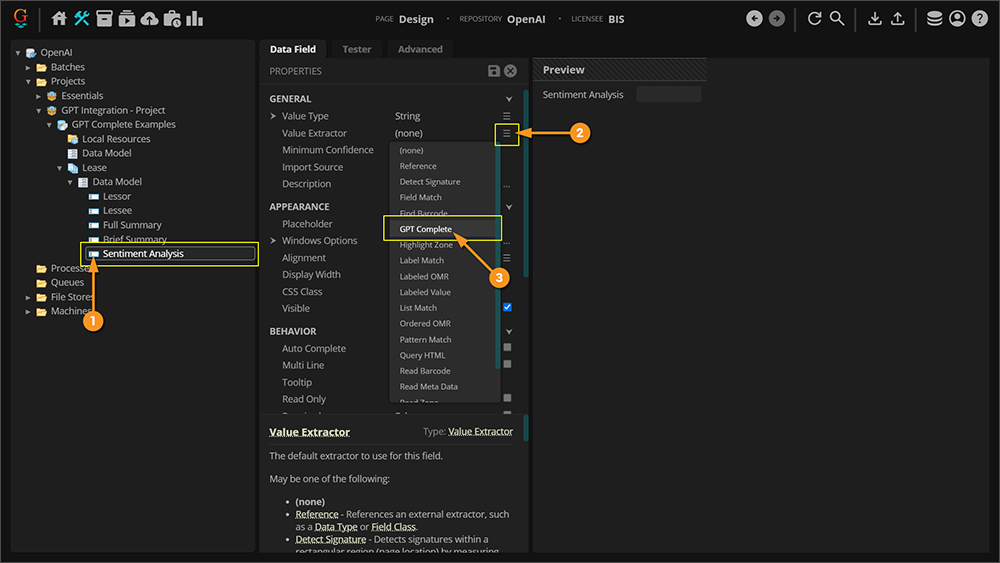Screen dimensions: 1000x563
Task: Select GPT Complete from extractor list
Action: click(x=426, y=229)
